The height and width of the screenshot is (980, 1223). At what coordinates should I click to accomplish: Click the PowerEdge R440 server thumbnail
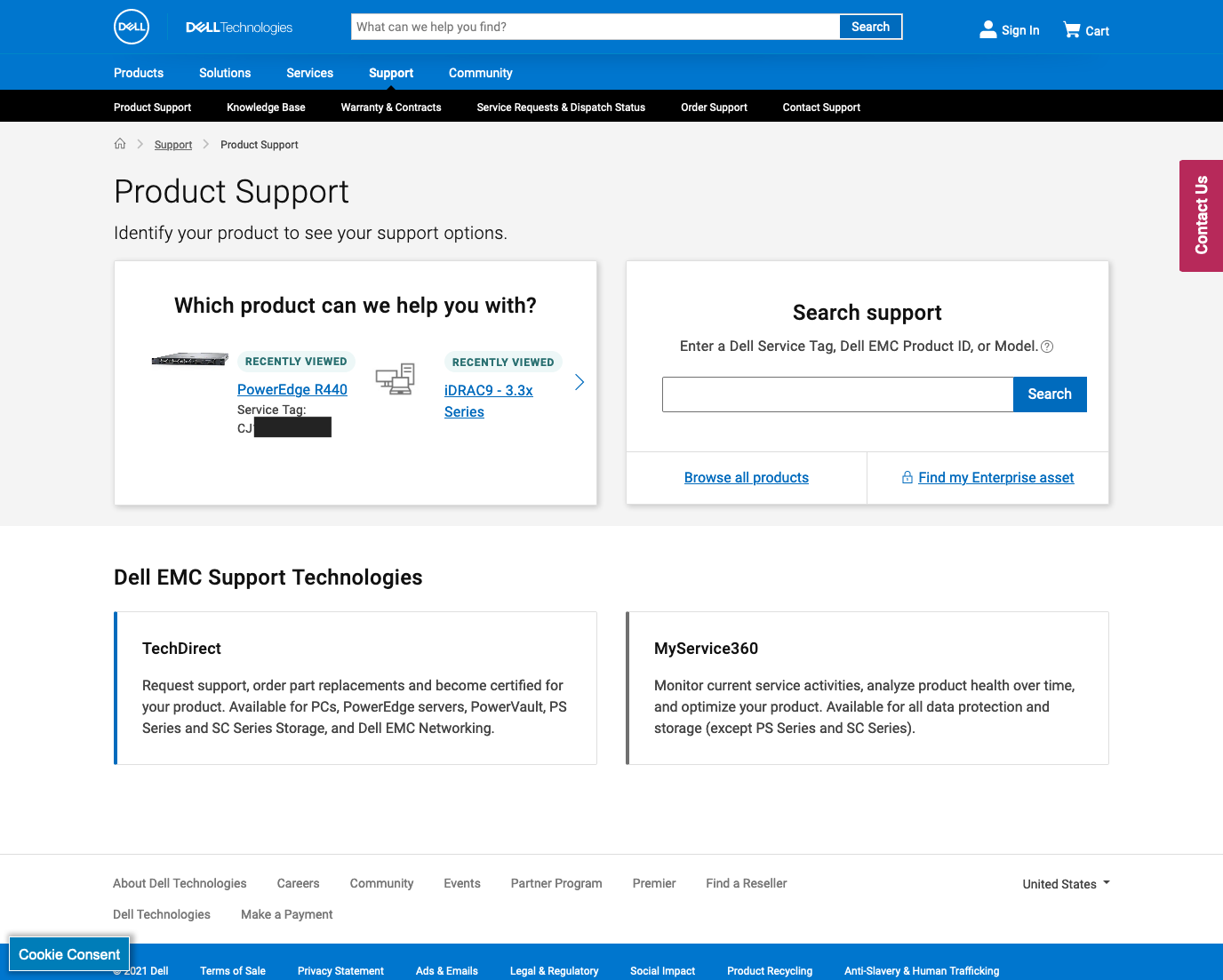pos(189,359)
